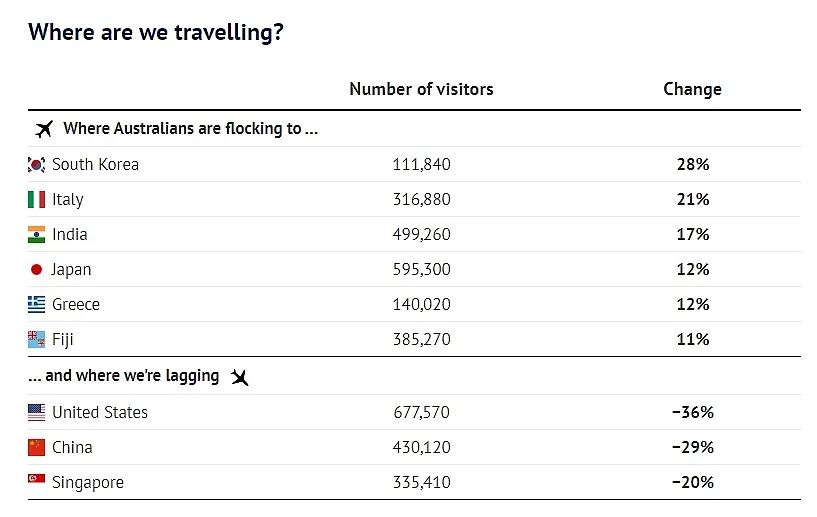Click the Singapore flag icon
817x517 pixels.
36,478
